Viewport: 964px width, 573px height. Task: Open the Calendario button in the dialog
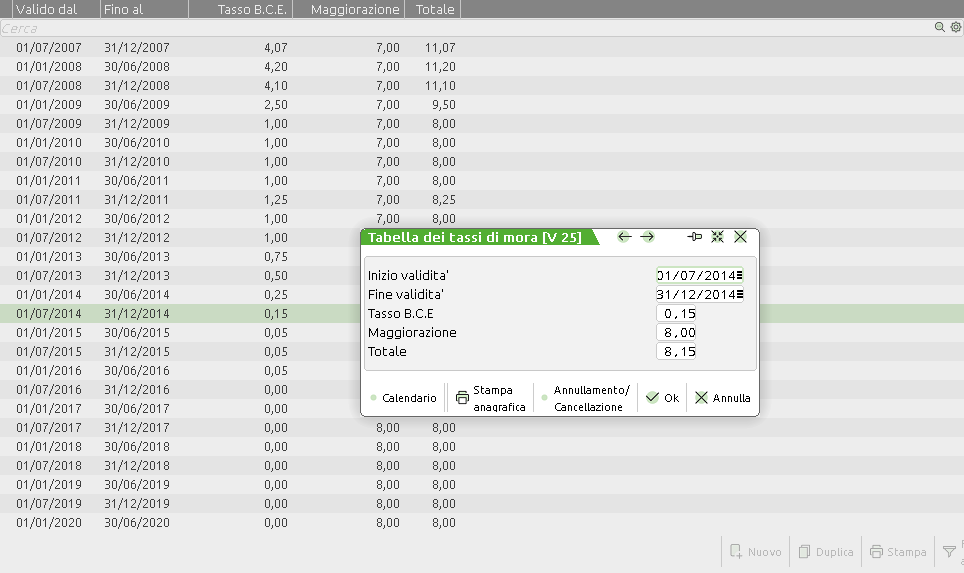pos(404,398)
